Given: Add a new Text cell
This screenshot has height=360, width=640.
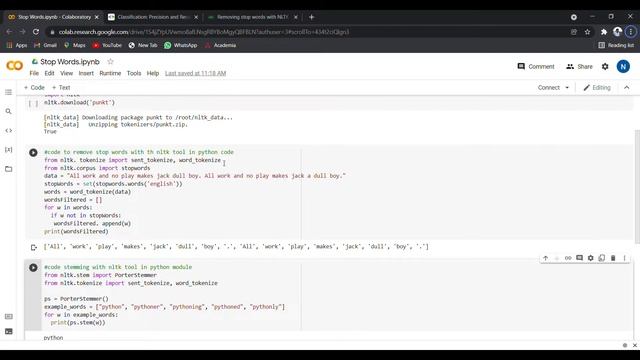Looking at the screenshot, I should [61, 88].
